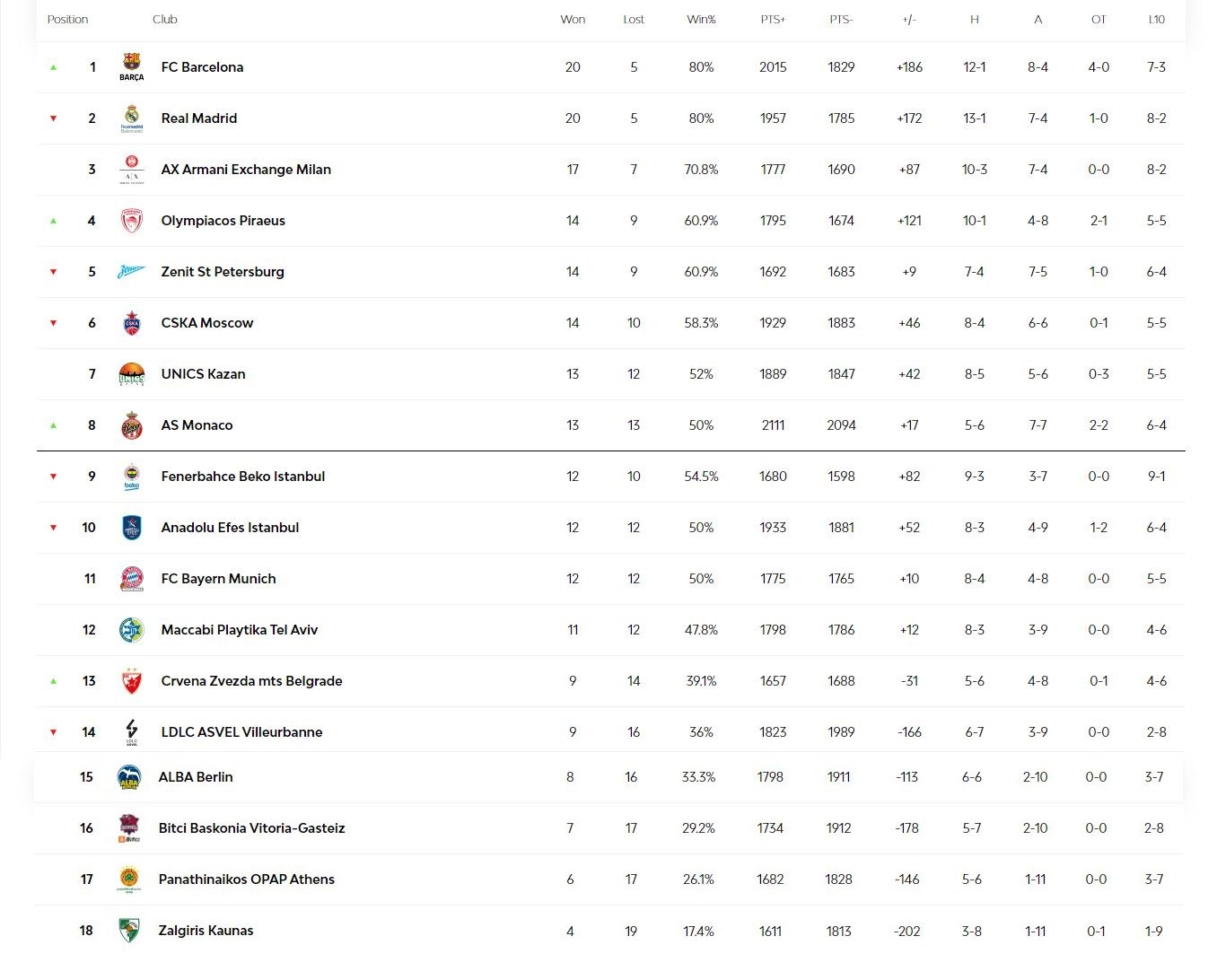Click the Real Madrid crest icon
Viewport: 1217px width, 980px height.
tap(132, 118)
